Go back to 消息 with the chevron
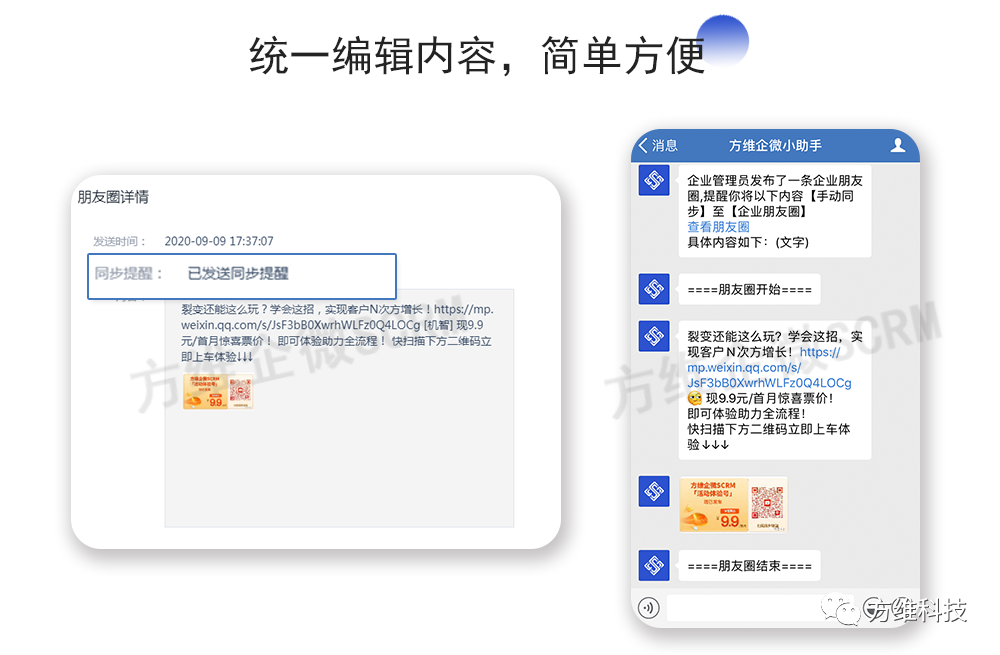 click(x=645, y=146)
